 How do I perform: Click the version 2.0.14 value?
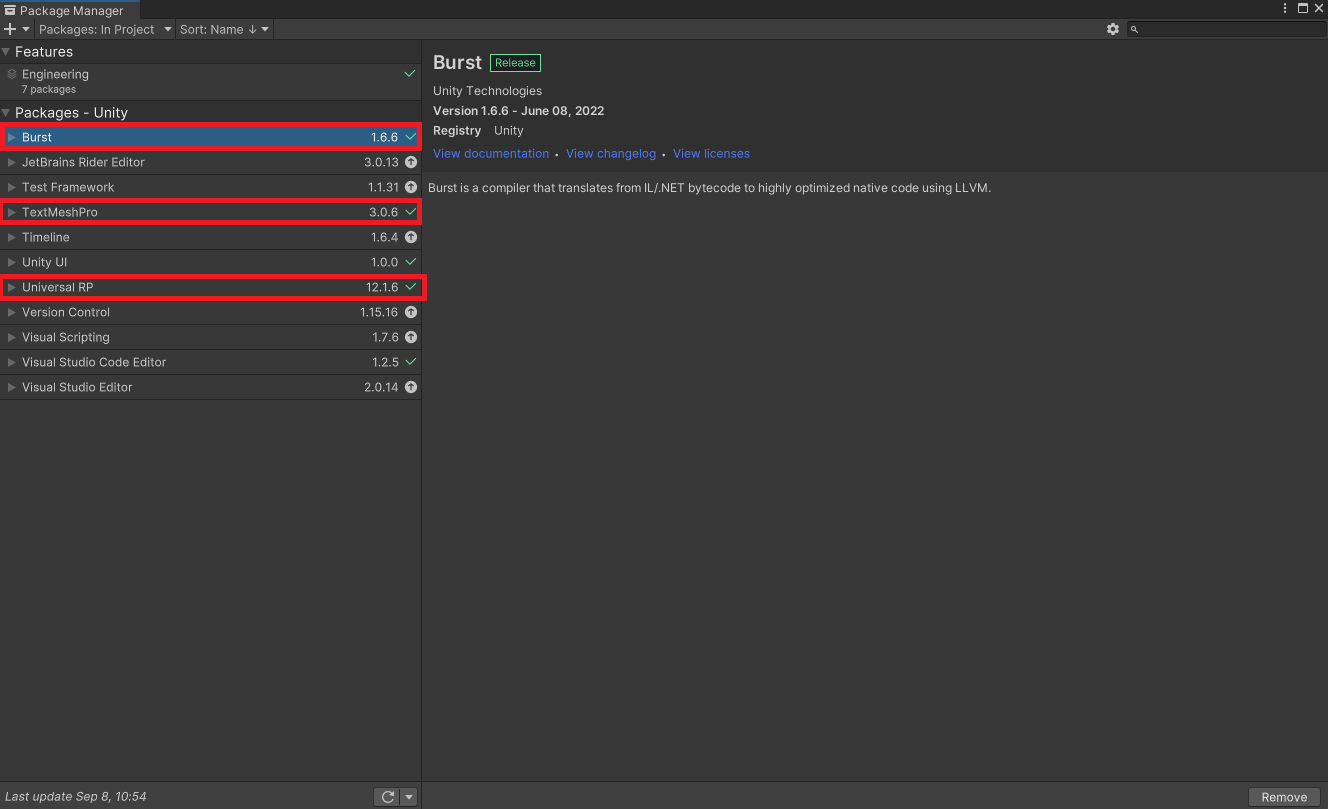pyautogui.click(x=381, y=387)
